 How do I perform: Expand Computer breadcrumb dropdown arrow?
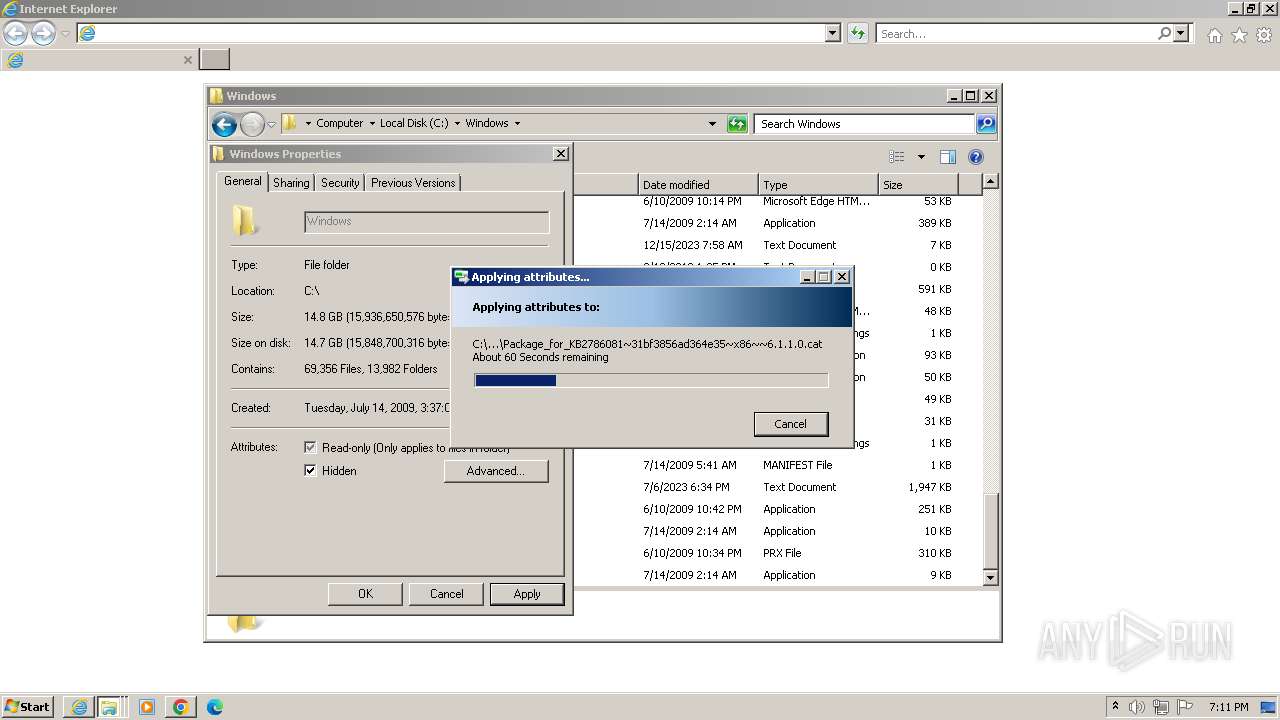coord(371,124)
